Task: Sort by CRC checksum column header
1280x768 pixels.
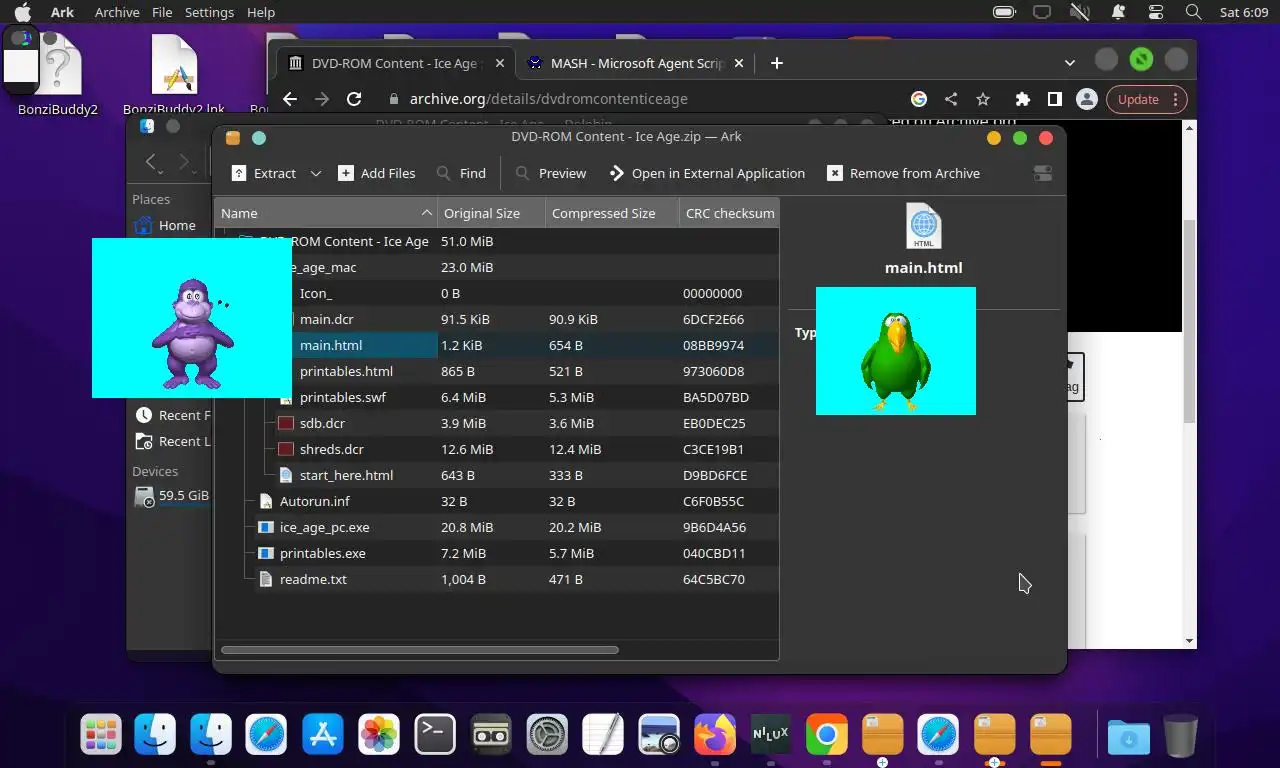Action: 729,213
